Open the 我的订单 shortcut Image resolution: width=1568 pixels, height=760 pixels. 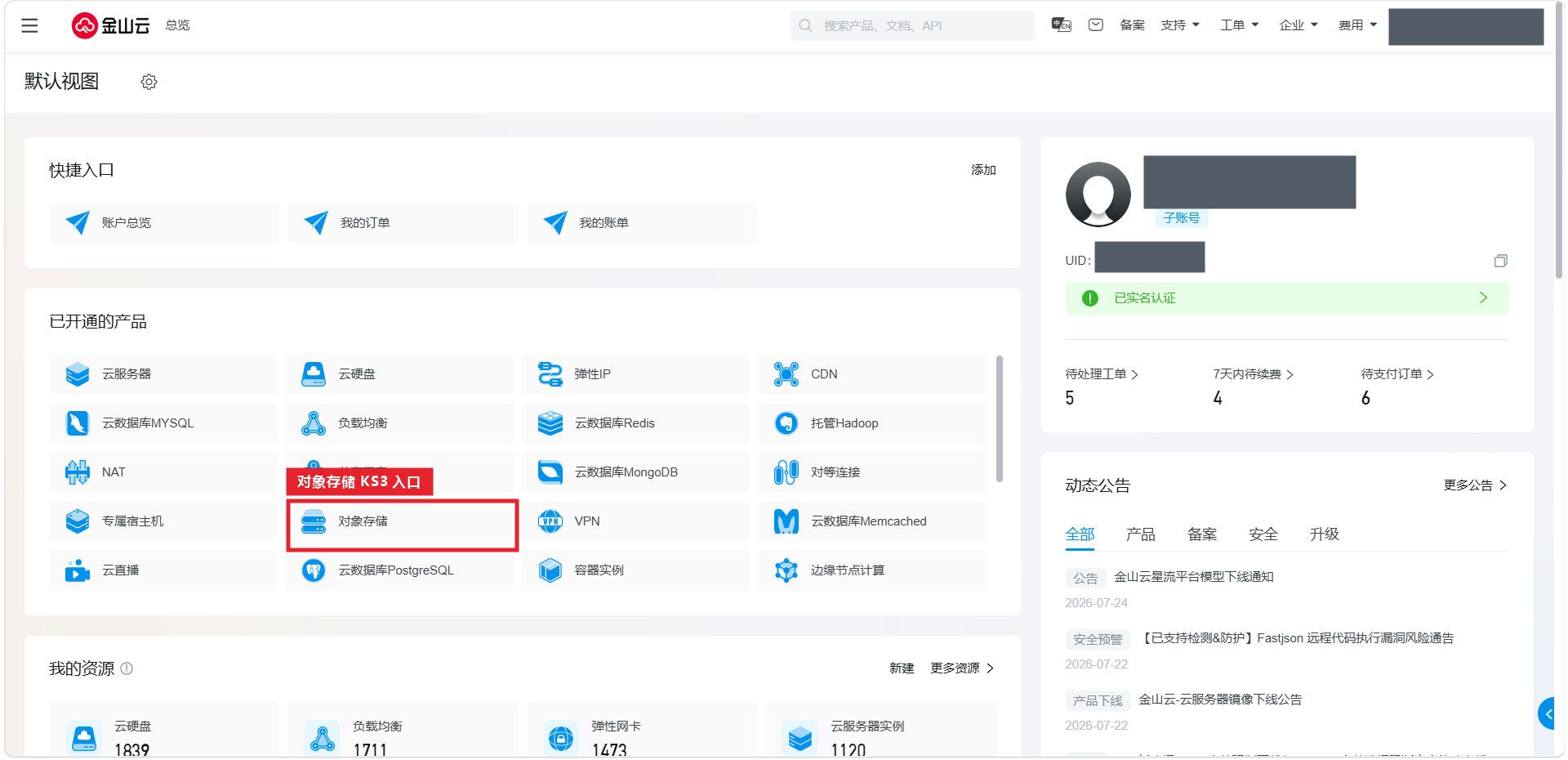[x=403, y=223]
